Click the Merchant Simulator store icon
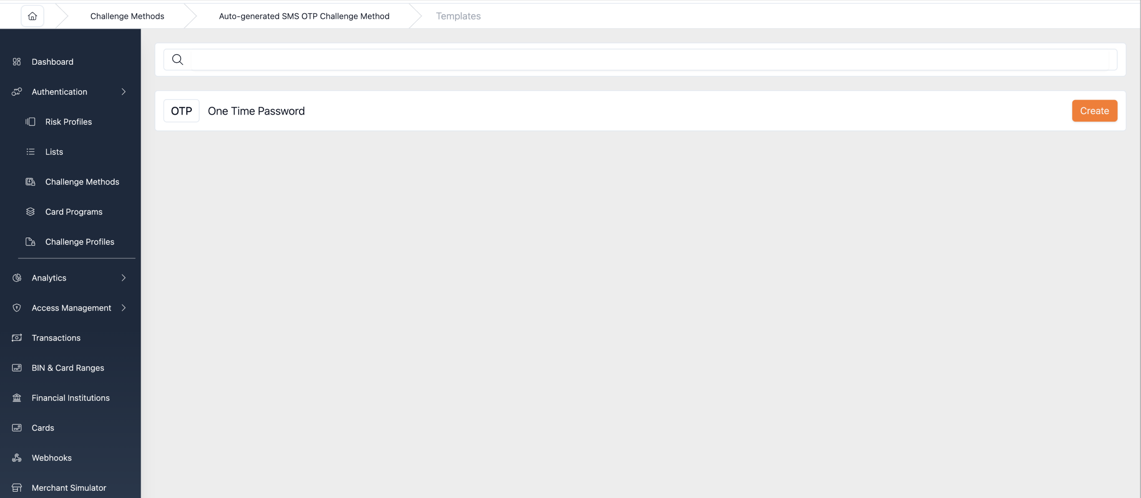Image resolution: width=1141 pixels, height=498 pixels. [17, 488]
